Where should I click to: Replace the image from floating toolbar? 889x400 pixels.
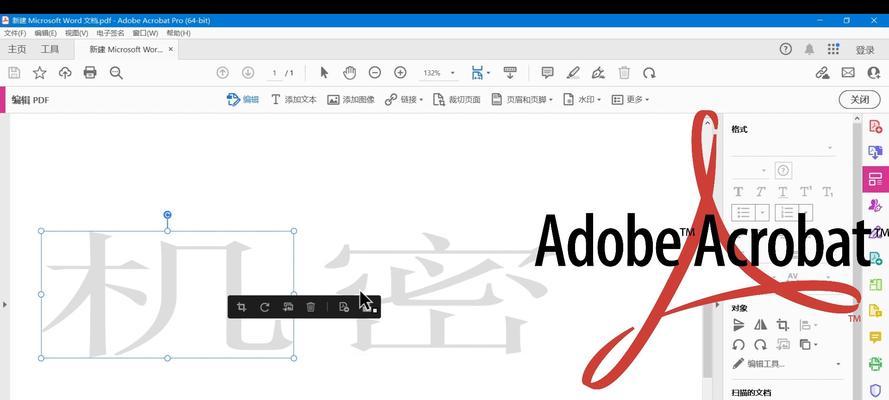tap(287, 307)
